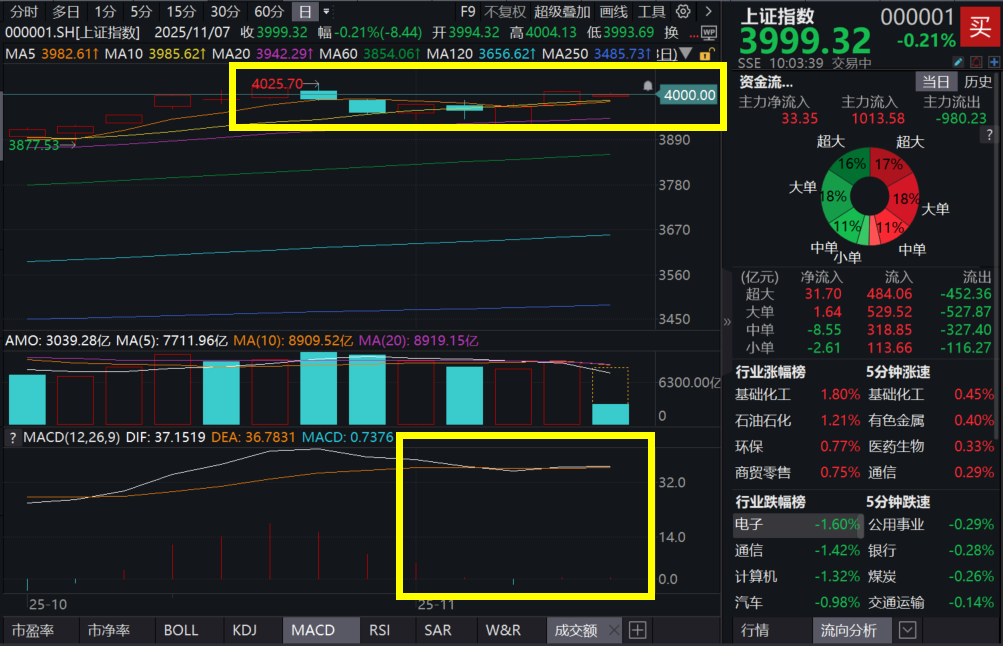Click the pencil edit icon beside SSE time
This screenshot has height=646, width=1003.
(957, 61)
